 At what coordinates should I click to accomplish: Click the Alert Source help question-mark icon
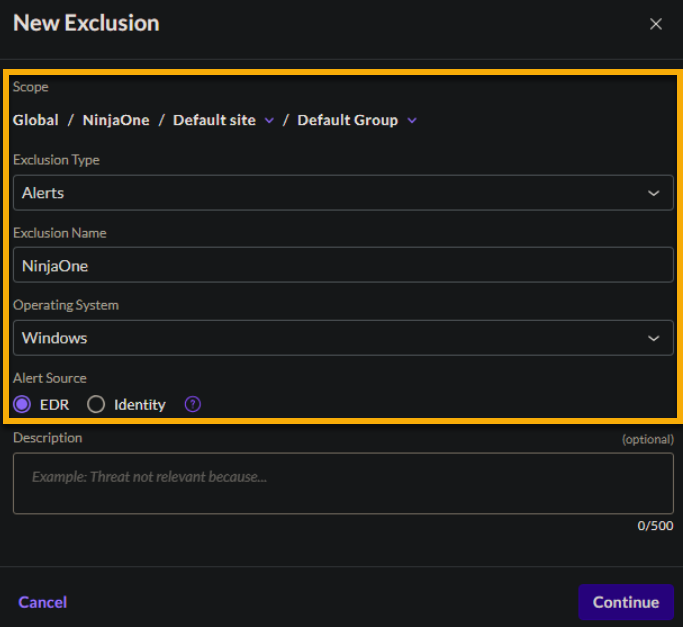coord(193,405)
